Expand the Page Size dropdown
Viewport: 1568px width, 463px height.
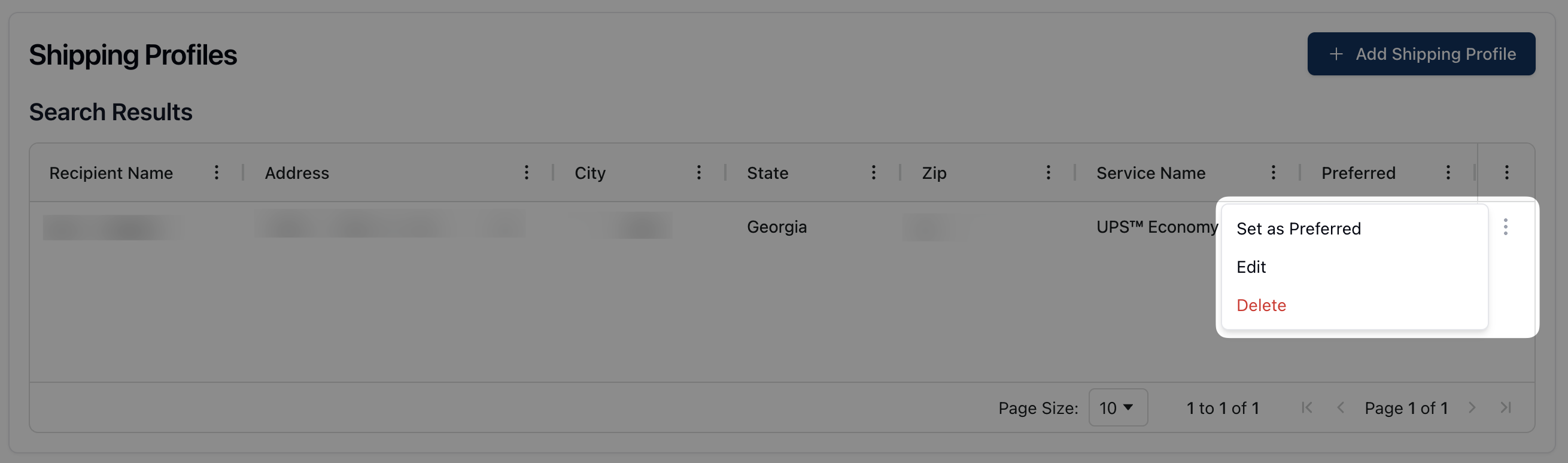tap(1117, 407)
